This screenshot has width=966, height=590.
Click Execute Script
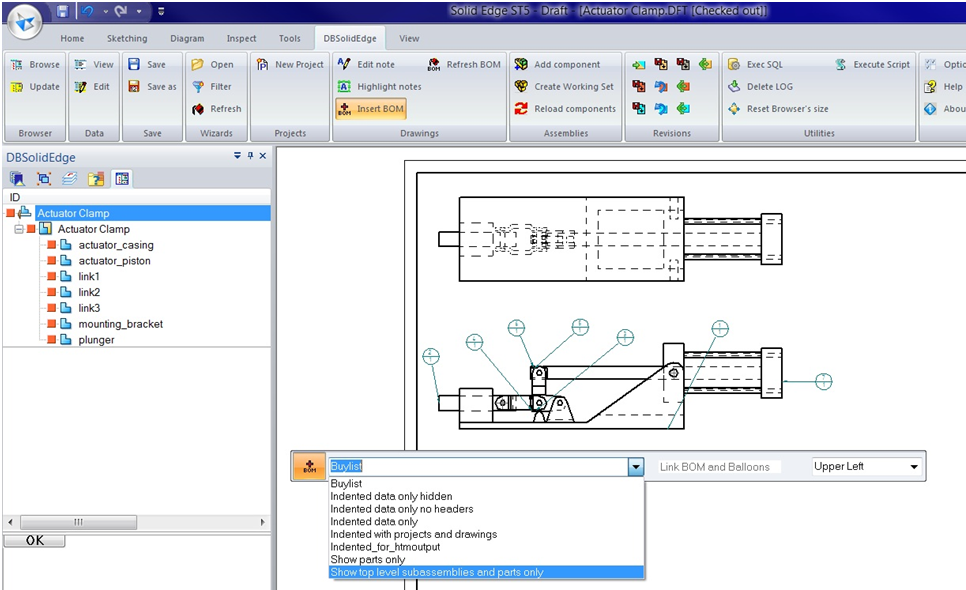click(872, 65)
